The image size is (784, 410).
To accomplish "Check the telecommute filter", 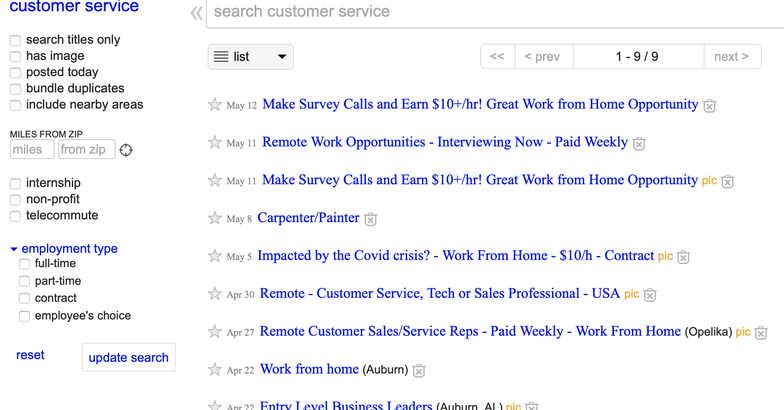I will 16,216.
